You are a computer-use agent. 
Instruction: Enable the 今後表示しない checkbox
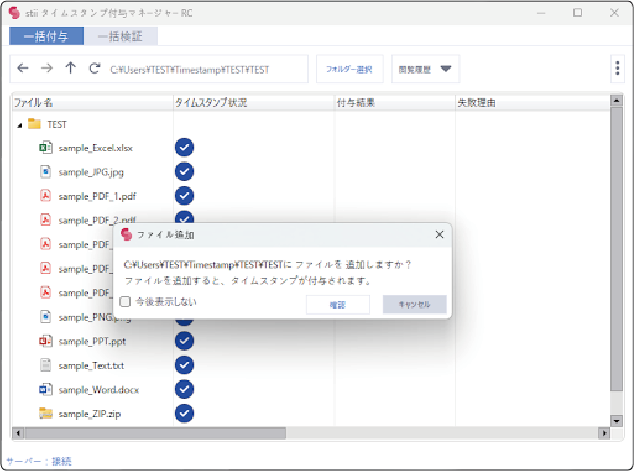pos(125,302)
